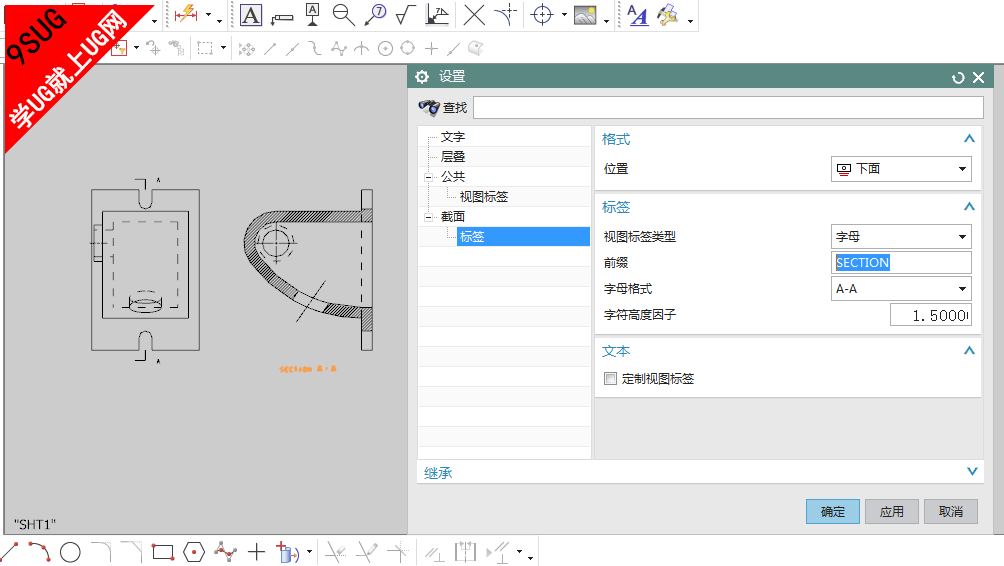The width and height of the screenshot is (1004, 566).
Task: Click the "SHT1" sheet label
Action: click(35, 524)
